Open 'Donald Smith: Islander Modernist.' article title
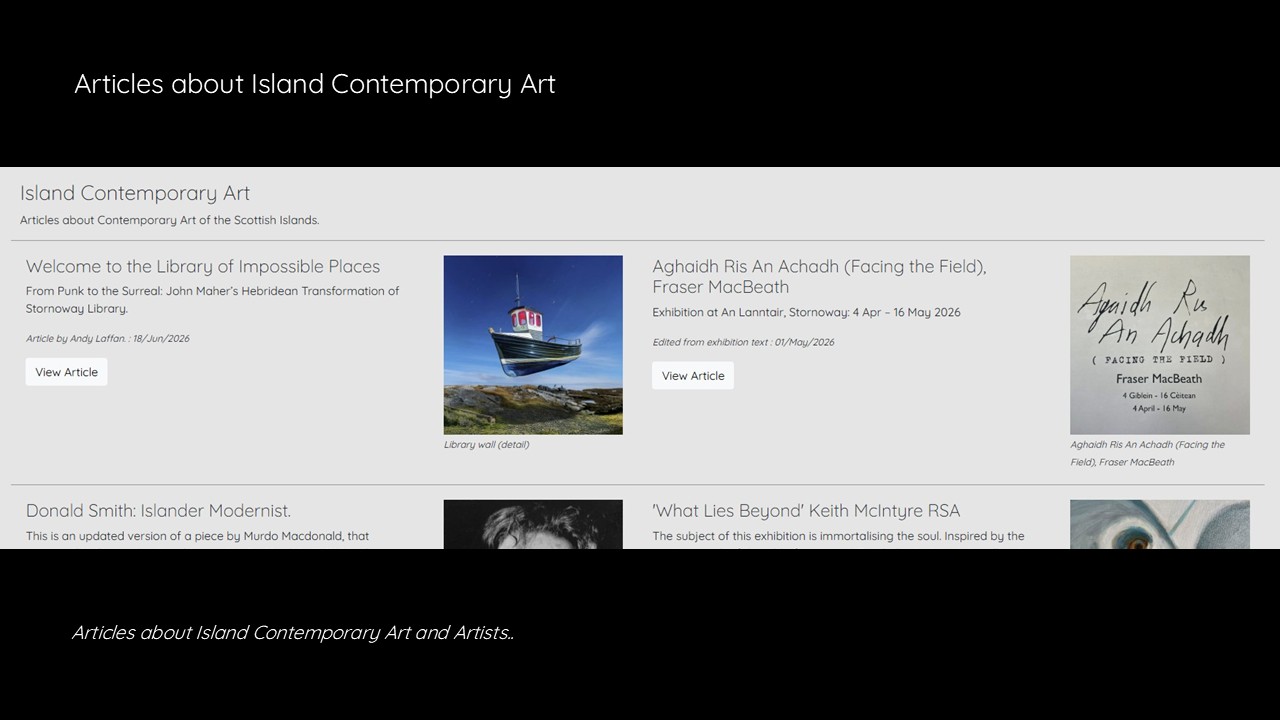 (158, 511)
